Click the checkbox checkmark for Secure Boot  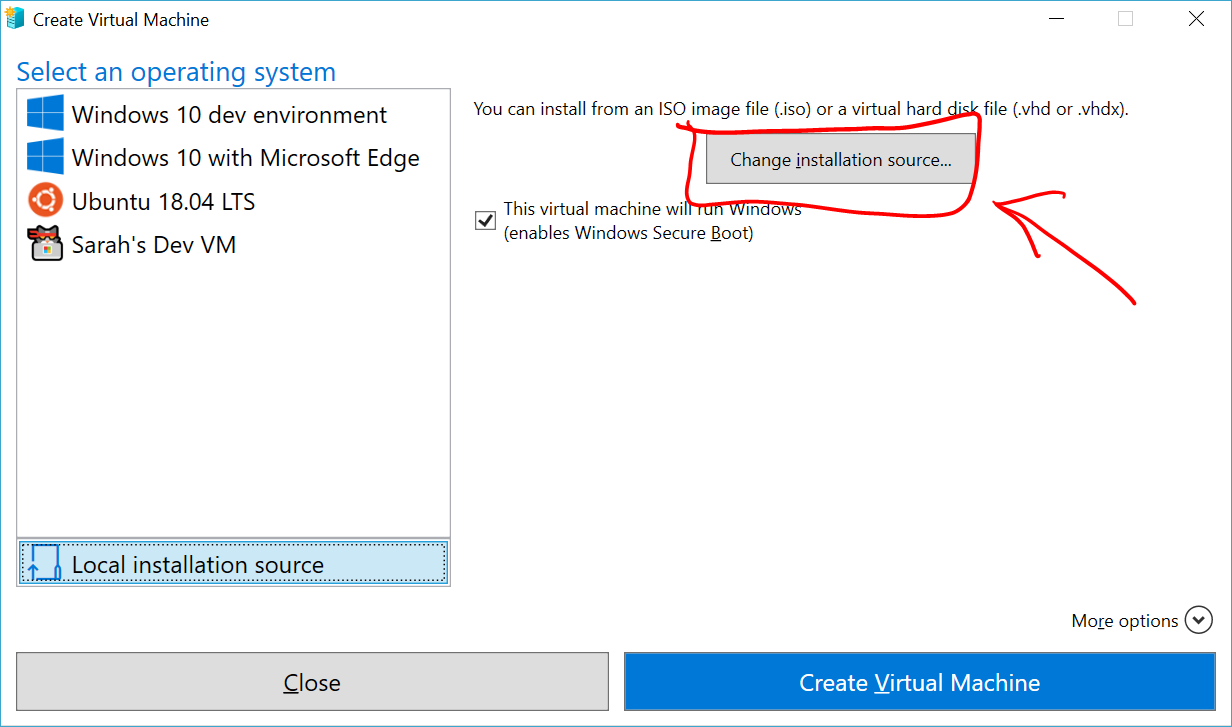[x=485, y=221]
